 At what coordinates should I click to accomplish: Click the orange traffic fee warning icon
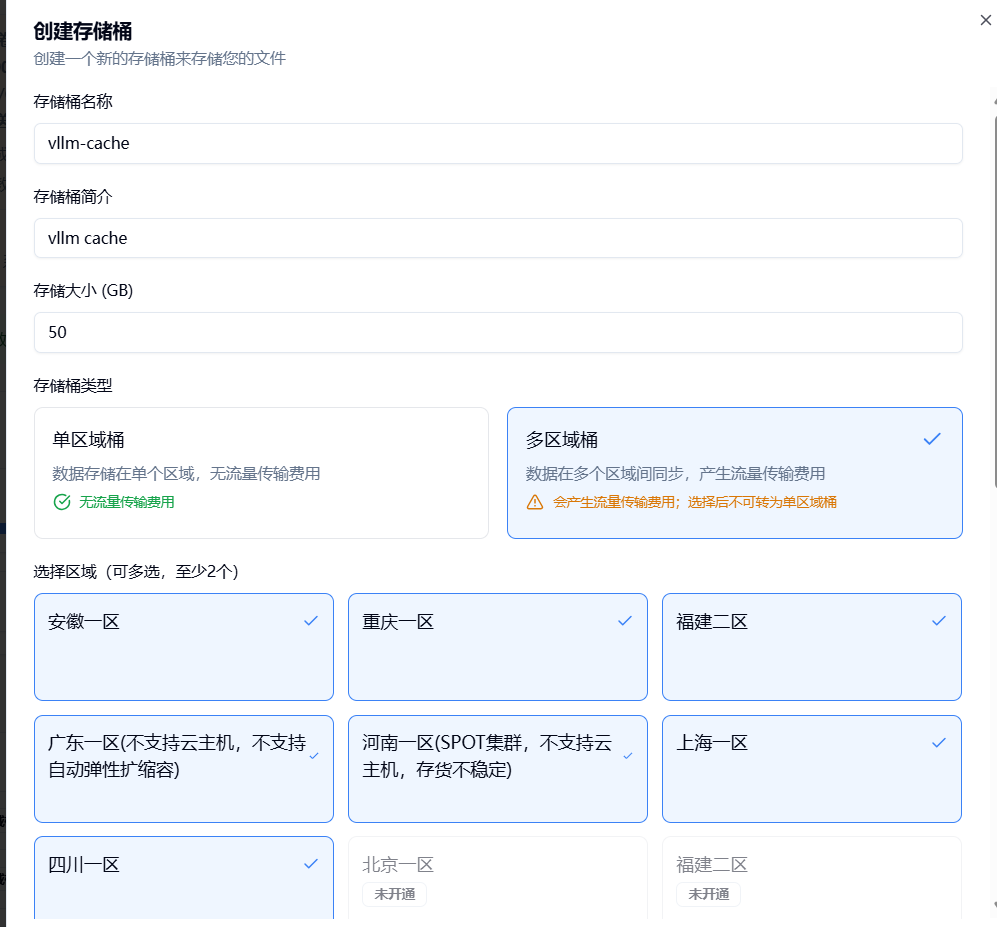535,502
